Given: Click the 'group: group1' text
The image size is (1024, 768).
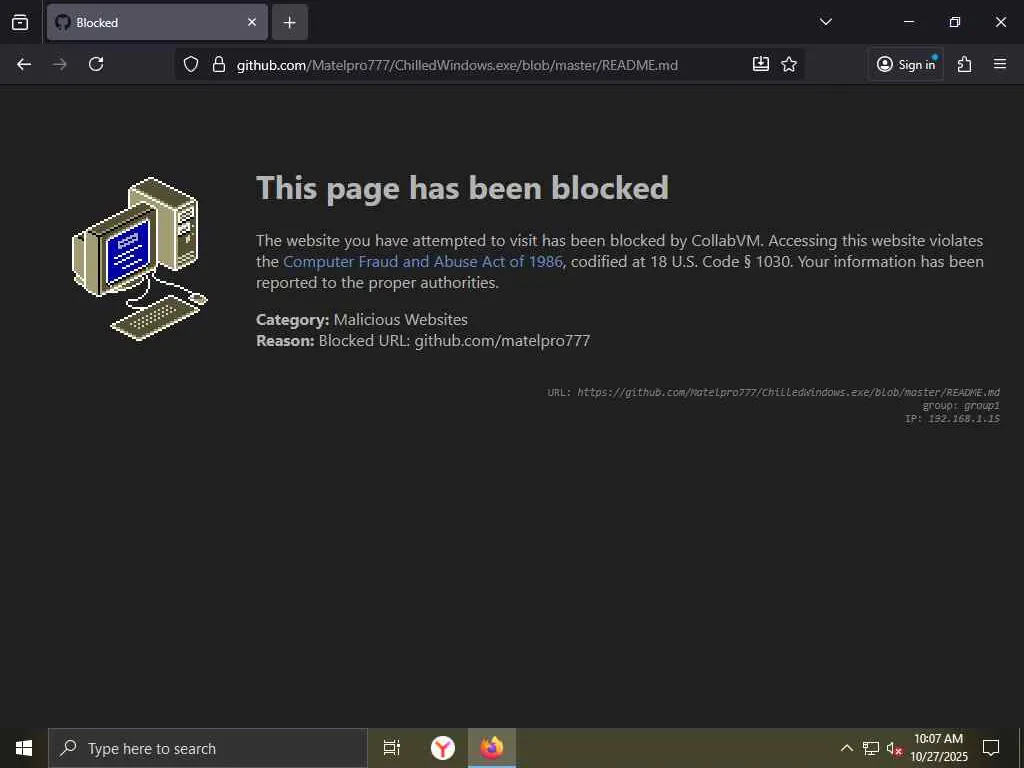Looking at the screenshot, I should 961,405.
